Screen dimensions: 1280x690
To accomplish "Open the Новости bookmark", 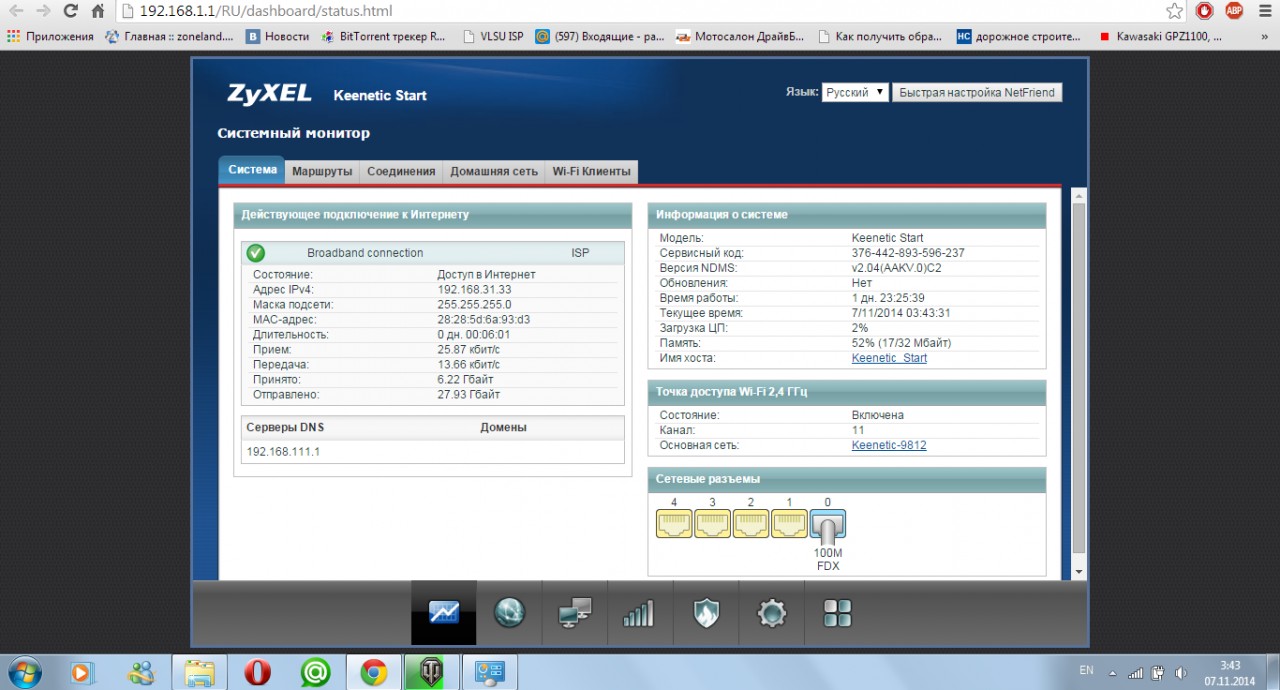I will pyautogui.click(x=278, y=36).
